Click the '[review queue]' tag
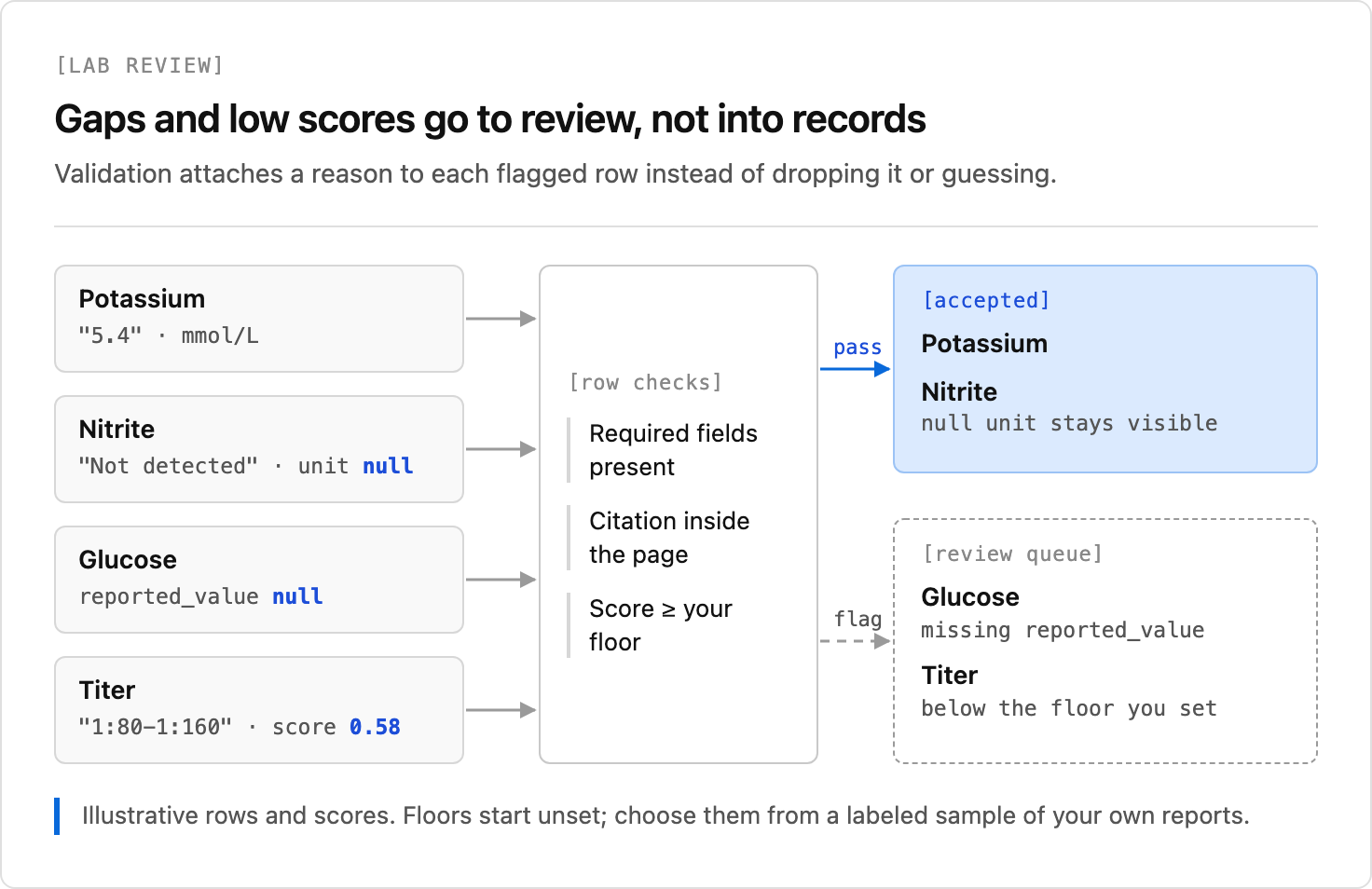1372x889 pixels. 1012,554
